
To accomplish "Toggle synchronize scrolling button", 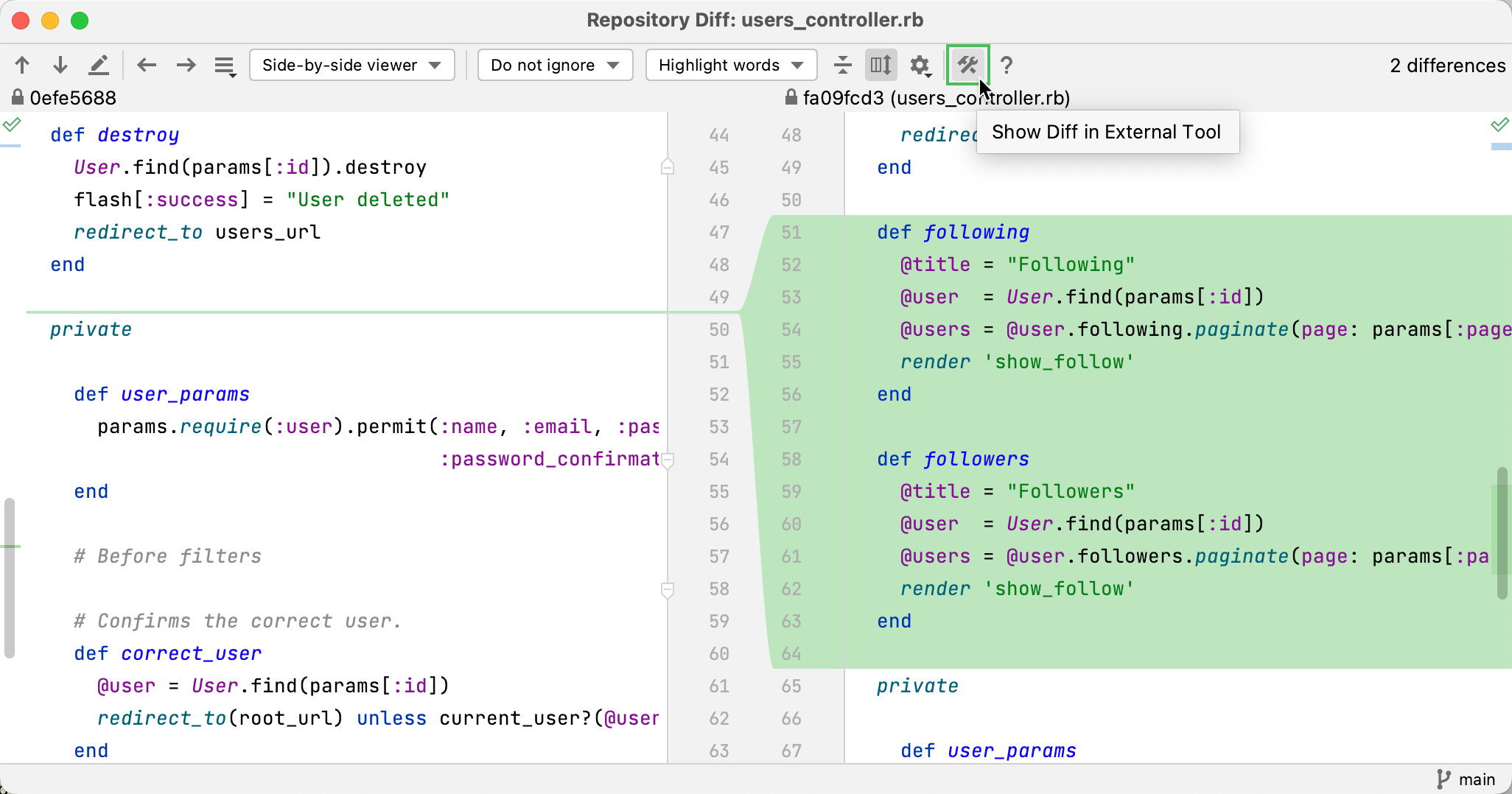I will click(x=881, y=66).
